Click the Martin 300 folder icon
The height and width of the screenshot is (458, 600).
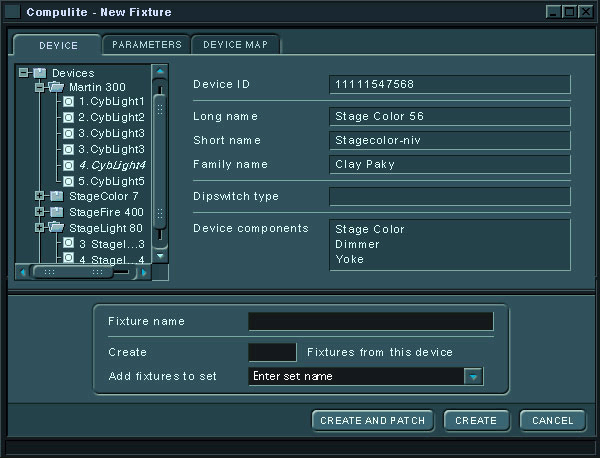(56, 87)
